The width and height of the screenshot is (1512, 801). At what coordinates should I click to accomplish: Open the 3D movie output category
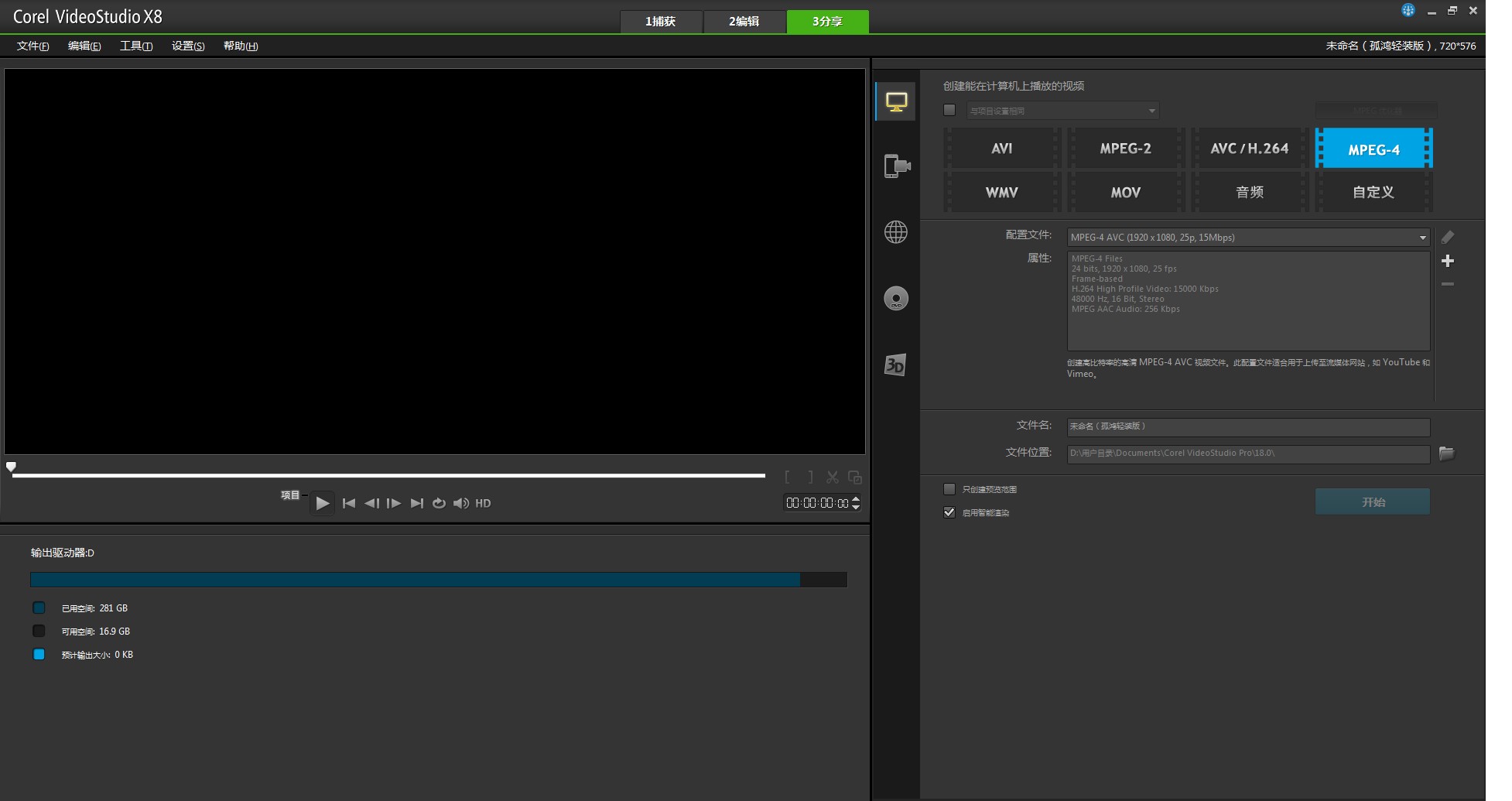pyautogui.click(x=895, y=365)
